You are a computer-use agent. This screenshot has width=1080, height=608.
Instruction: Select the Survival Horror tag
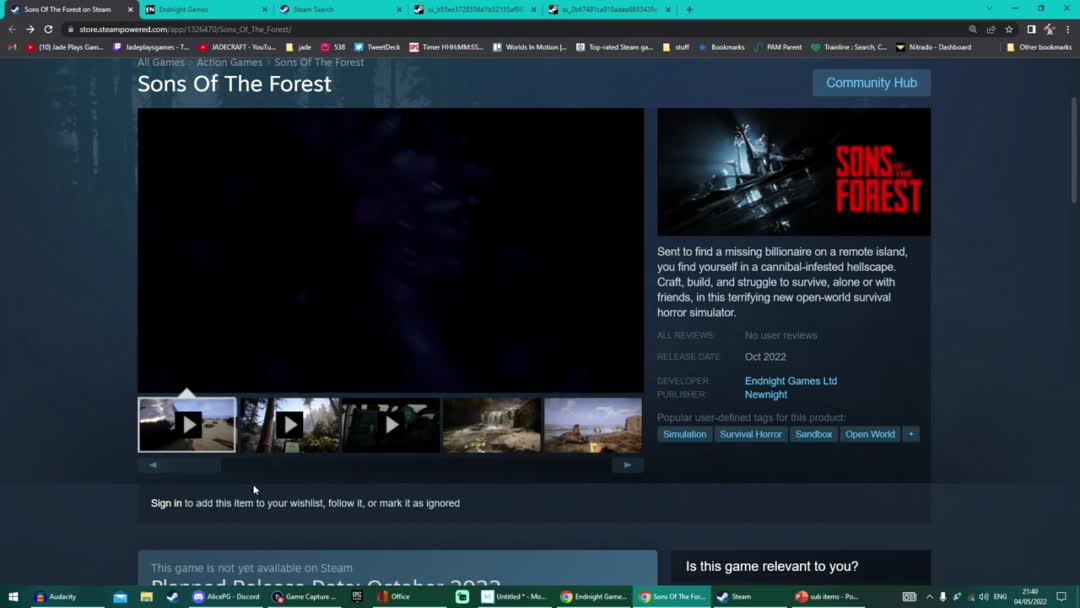(x=750, y=434)
